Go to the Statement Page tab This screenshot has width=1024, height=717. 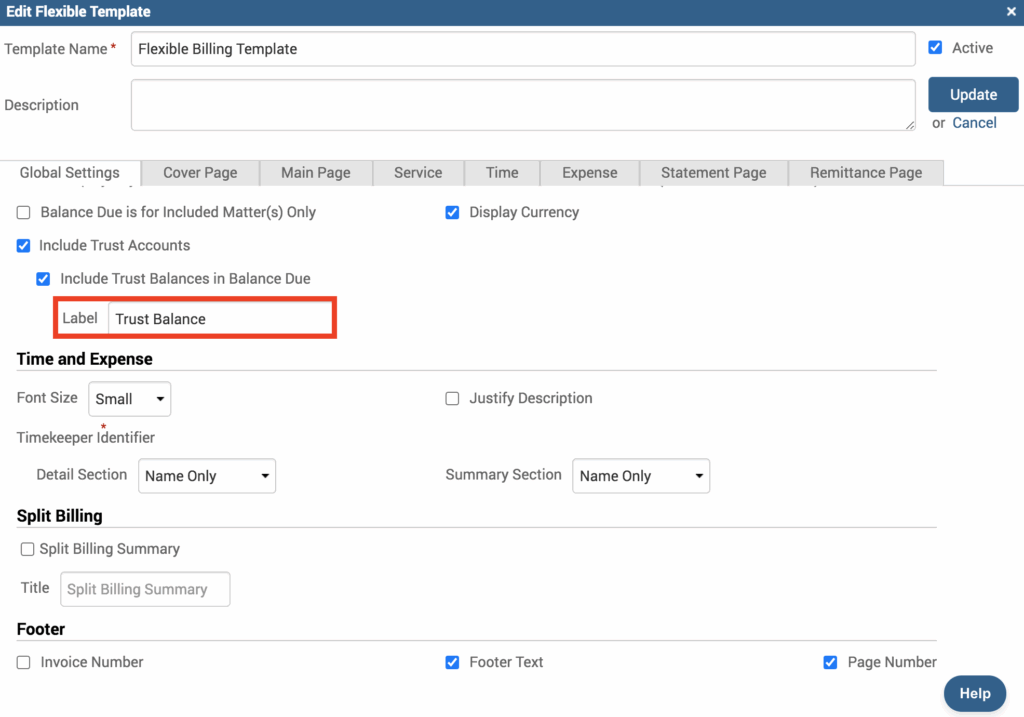[713, 173]
